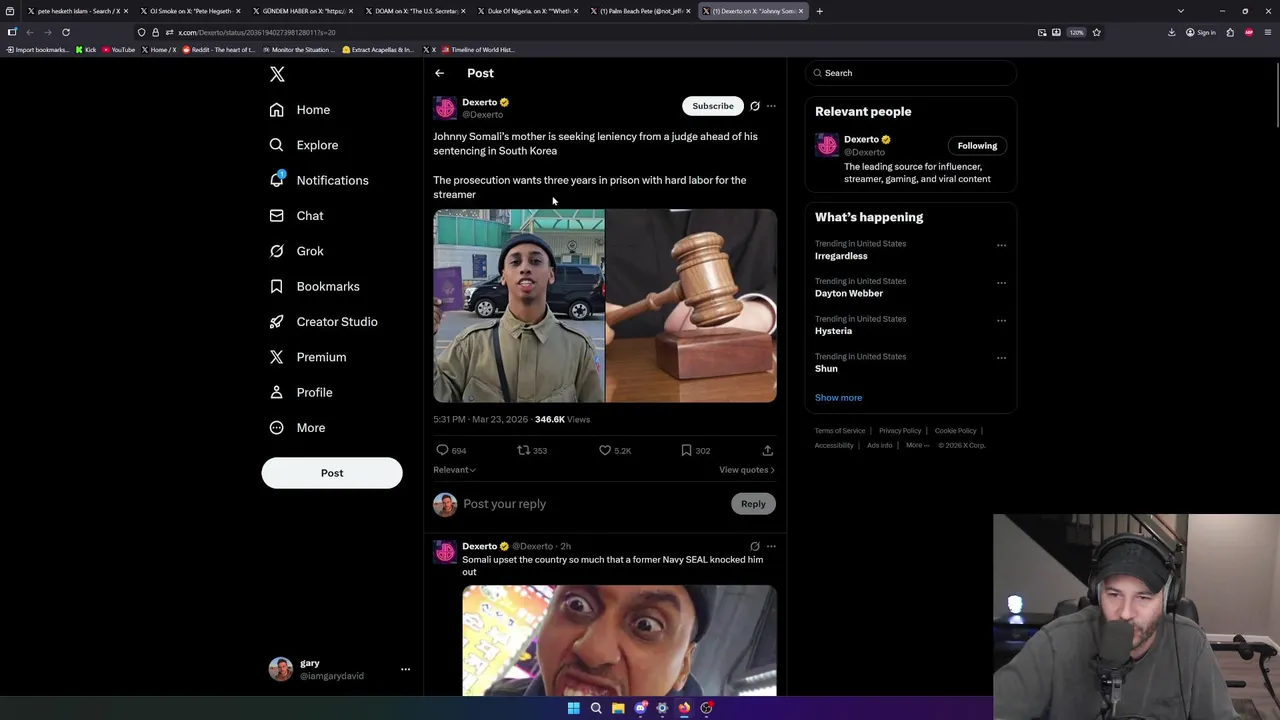Open more options for Irregardless trend

1001,245
